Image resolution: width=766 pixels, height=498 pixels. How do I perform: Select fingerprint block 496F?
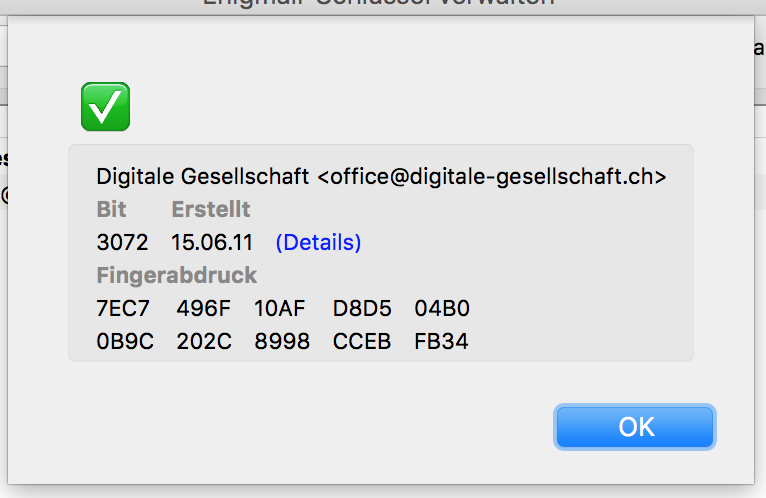203,308
